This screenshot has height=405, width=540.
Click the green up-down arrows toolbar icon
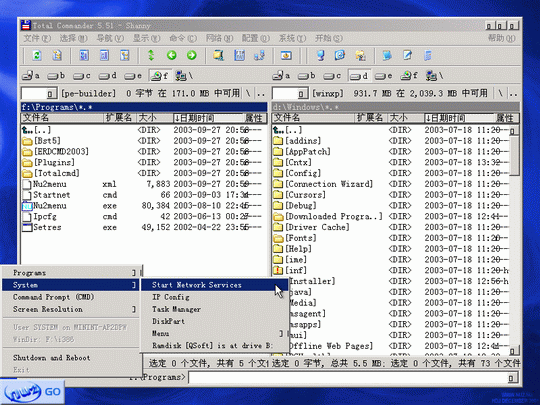151,55
